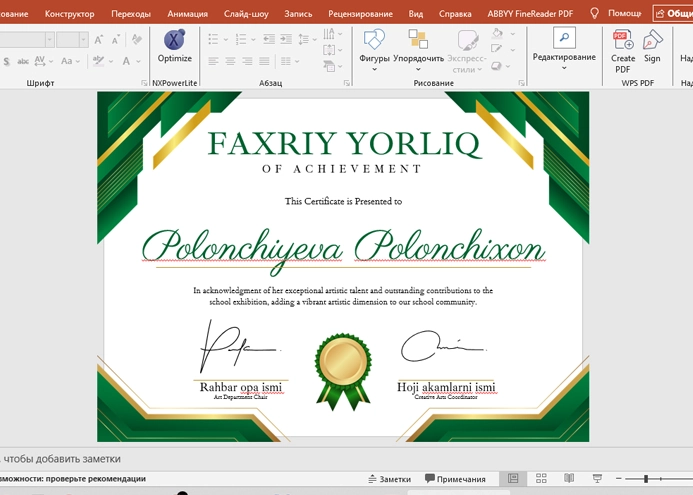Viewport: 693px width, 495px height.
Task: Select the FAXRIY YORLIQ title text
Action: pos(343,144)
